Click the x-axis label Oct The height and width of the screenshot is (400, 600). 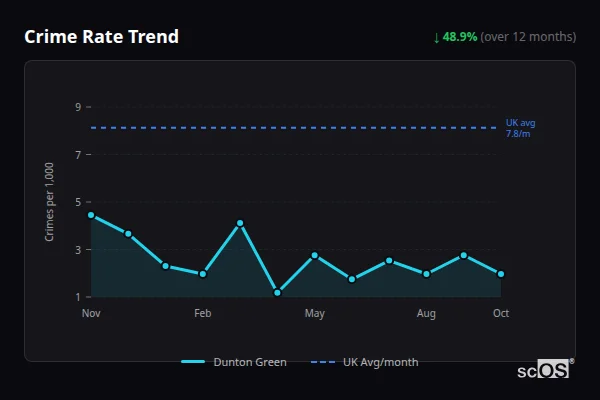(x=501, y=313)
